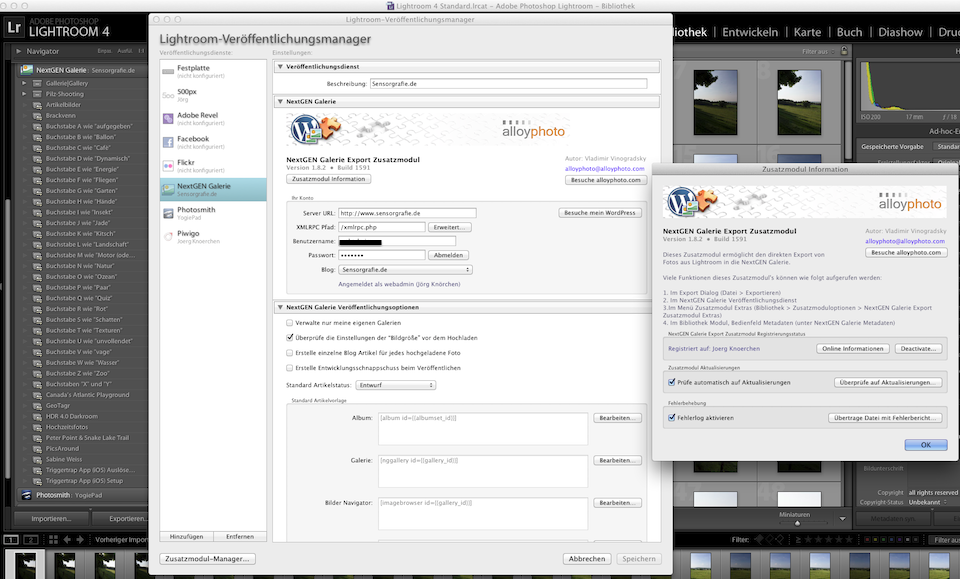The width and height of the screenshot is (960, 579).
Task: Switch to main window display 1
Action: pyautogui.click(x=11, y=540)
